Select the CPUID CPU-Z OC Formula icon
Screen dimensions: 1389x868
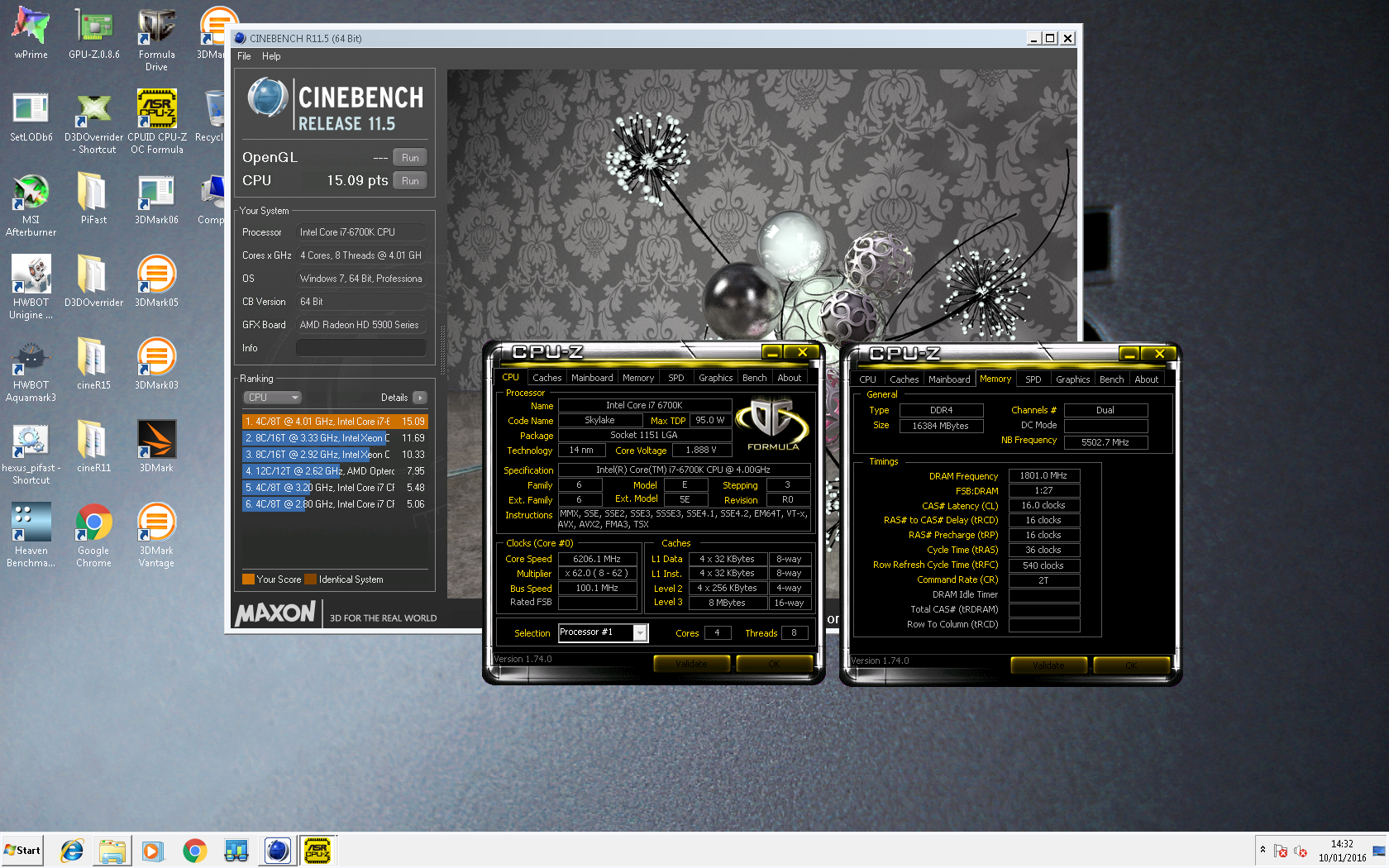tap(156, 122)
